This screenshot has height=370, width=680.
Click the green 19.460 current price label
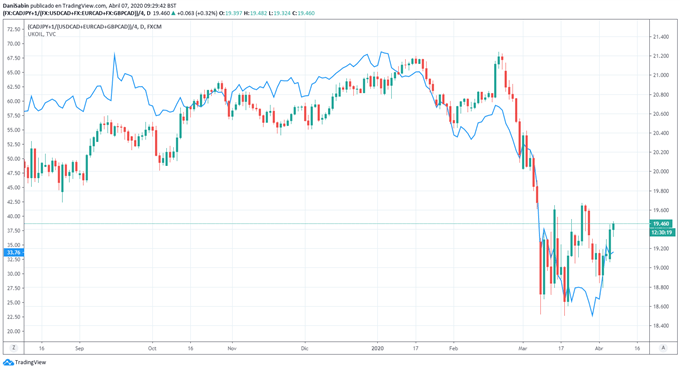click(x=661, y=223)
